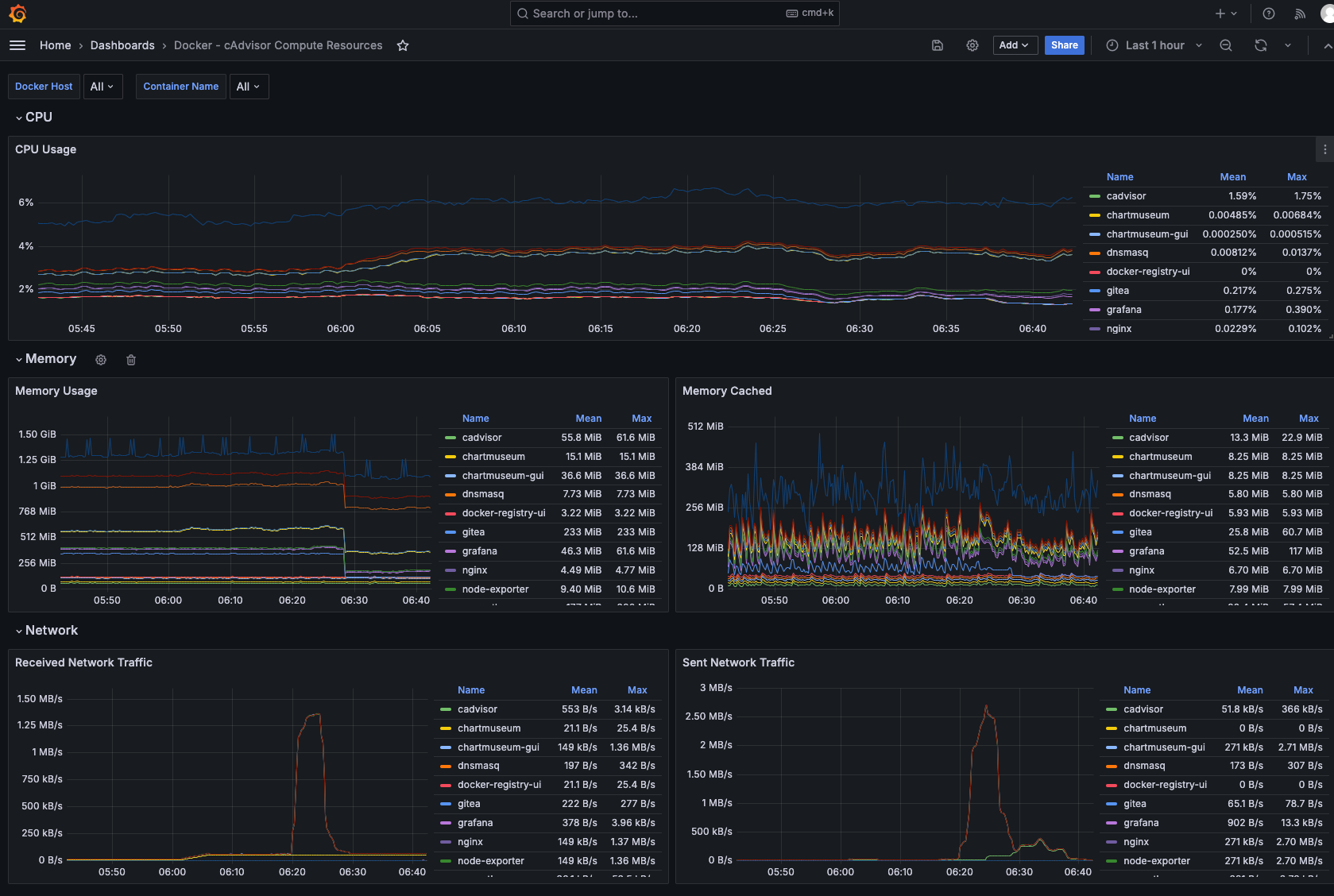
Task: Click cadvisor color swatch in CPU Usage legend
Action: point(1095,196)
